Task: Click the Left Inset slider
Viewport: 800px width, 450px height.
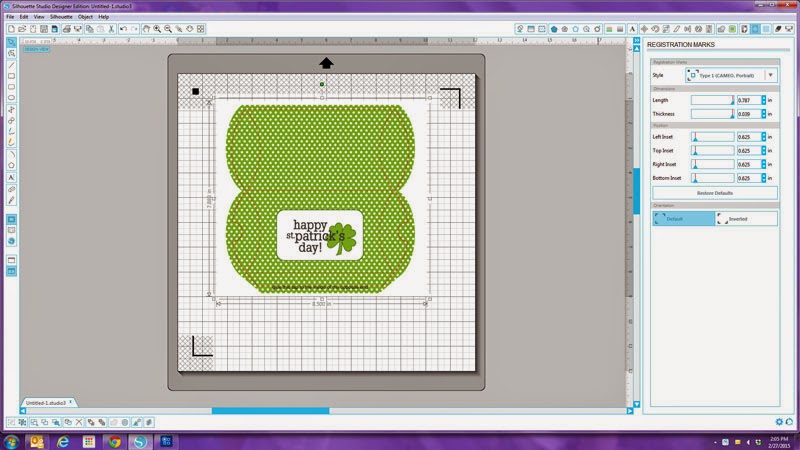Action: (x=713, y=137)
